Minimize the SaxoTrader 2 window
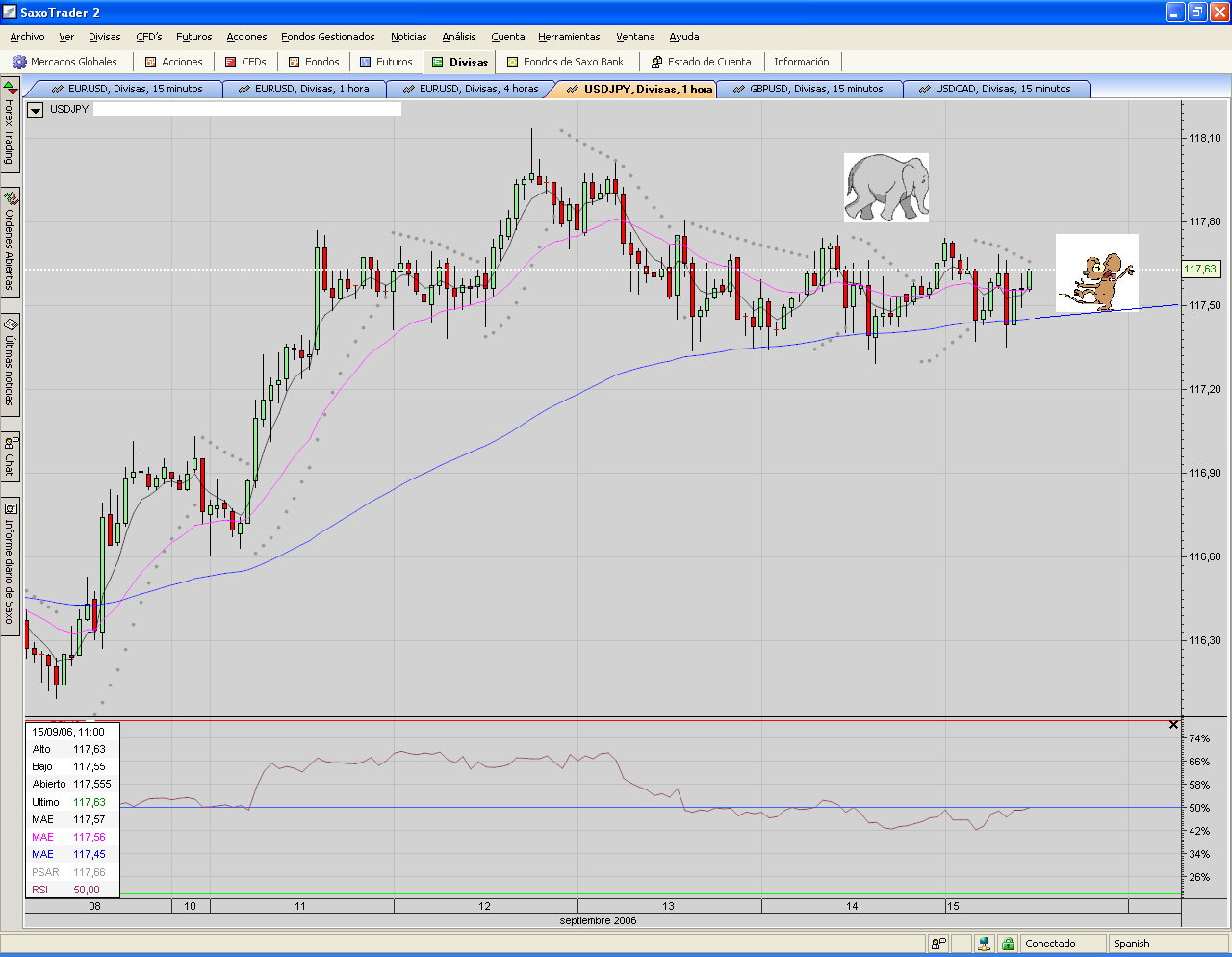The width and height of the screenshot is (1232, 957). (x=1174, y=13)
